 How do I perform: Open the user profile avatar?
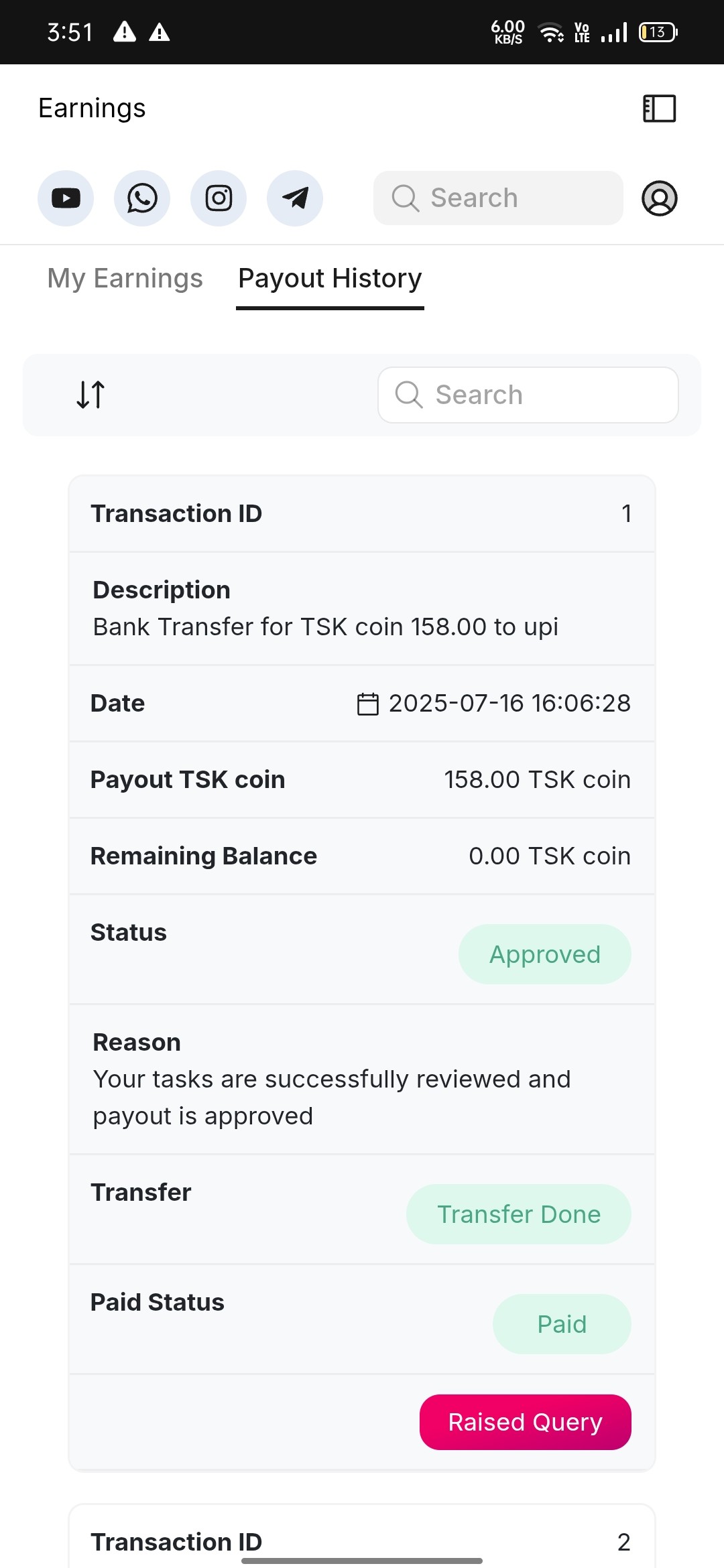coord(660,198)
